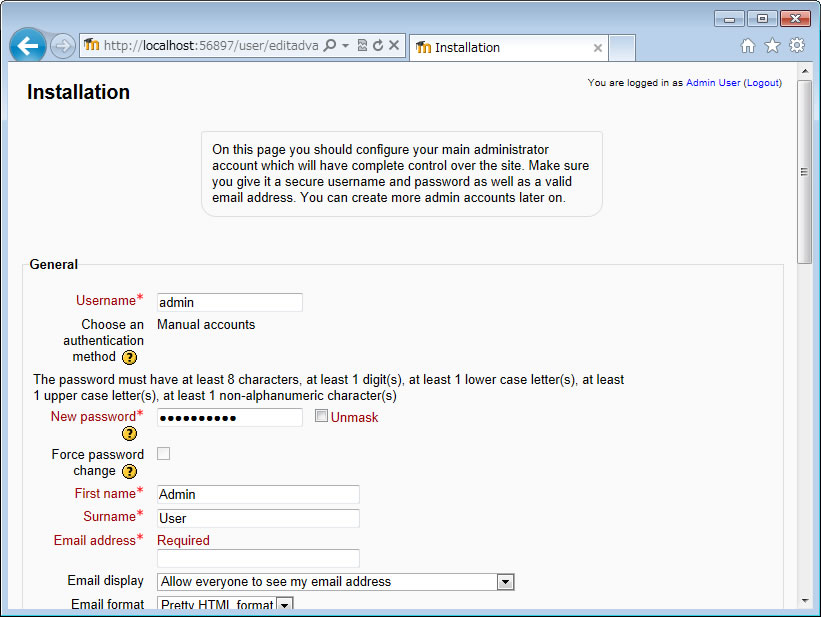Viewport: 821px width, 617px height.
Task: Click the search magnifier in address bar
Action: point(329,46)
